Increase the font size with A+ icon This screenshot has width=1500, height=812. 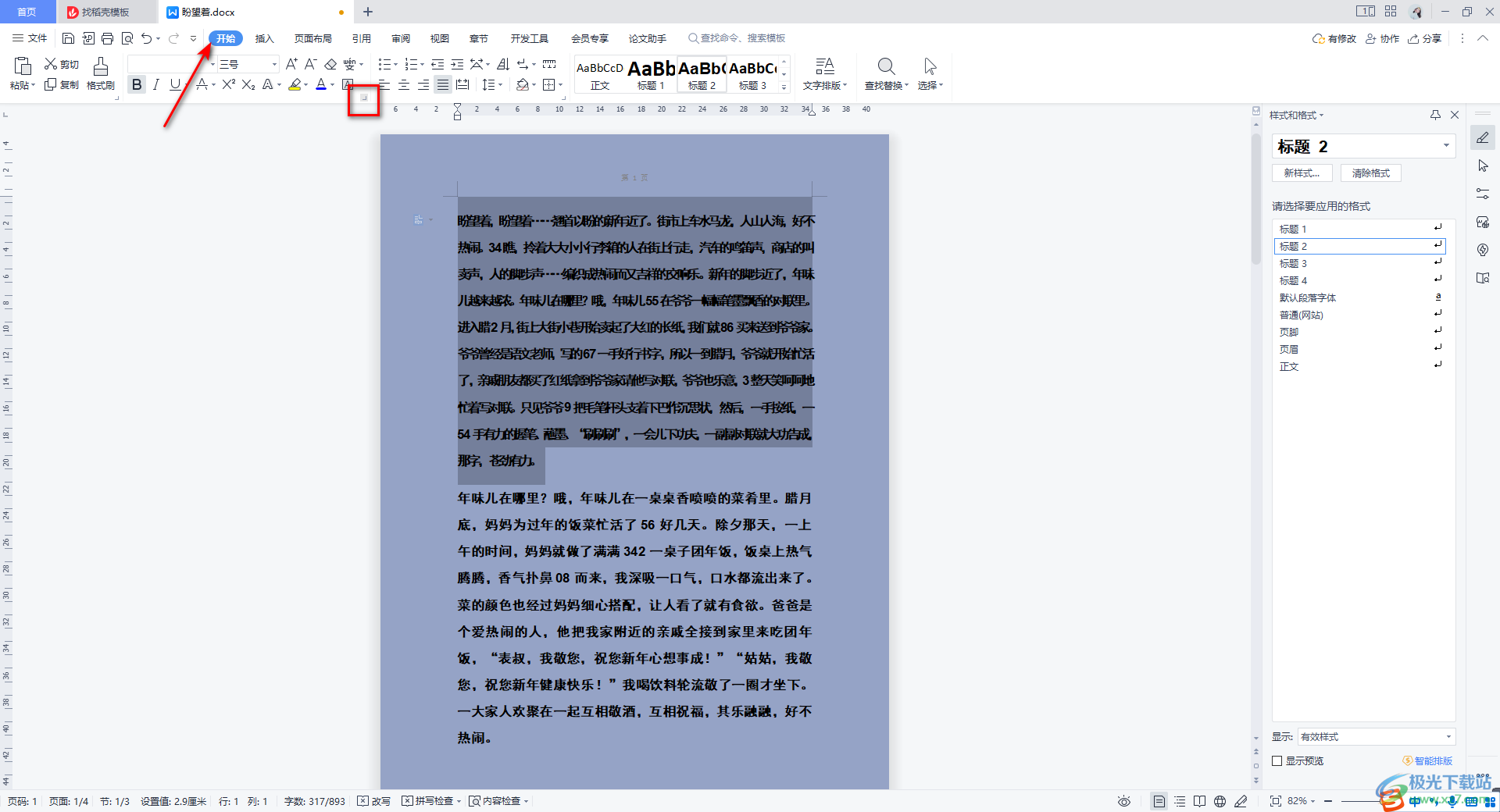coord(291,64)
